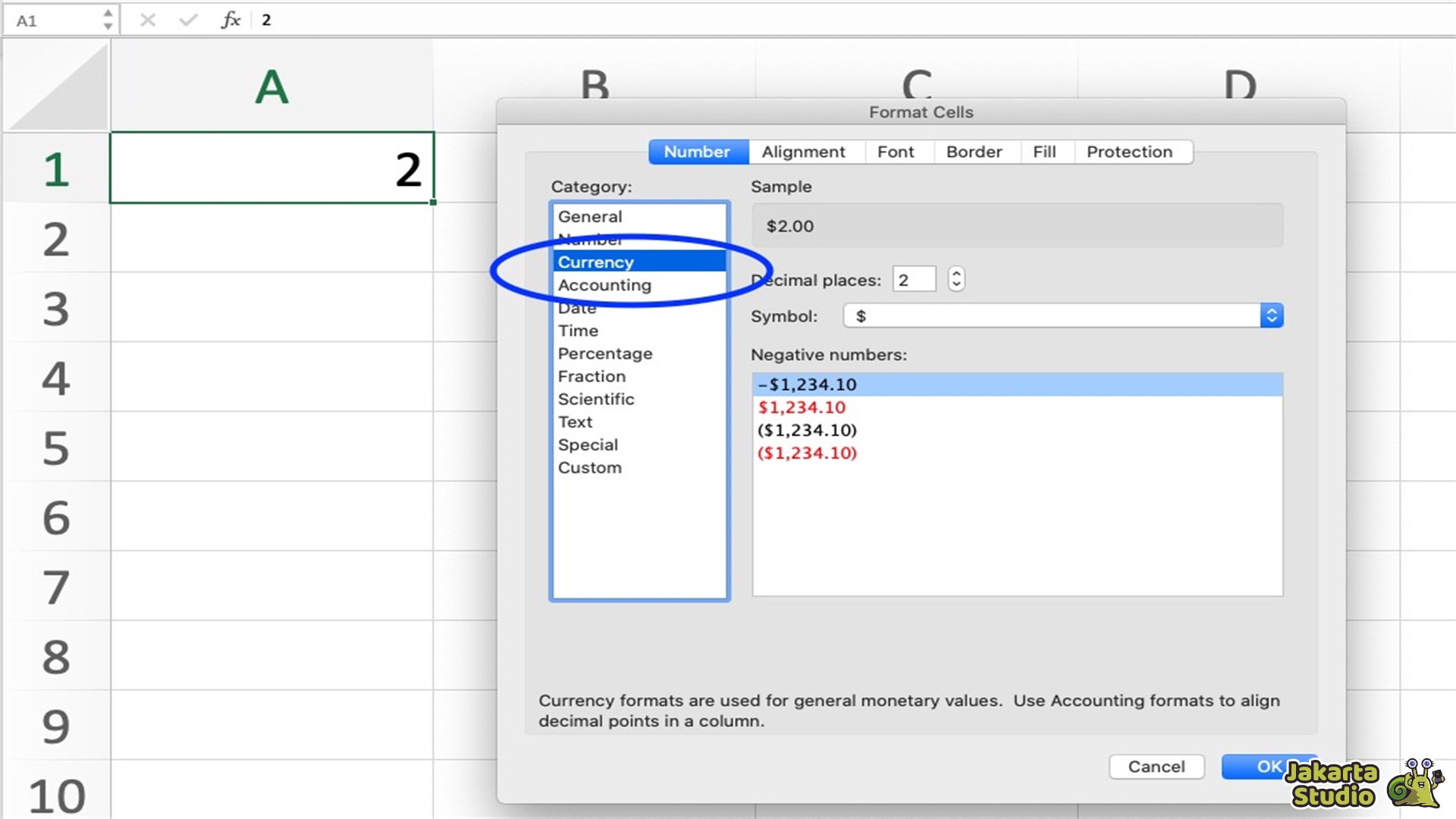Choose red parenthesized ($1,234.10) format

coord(807,453)
